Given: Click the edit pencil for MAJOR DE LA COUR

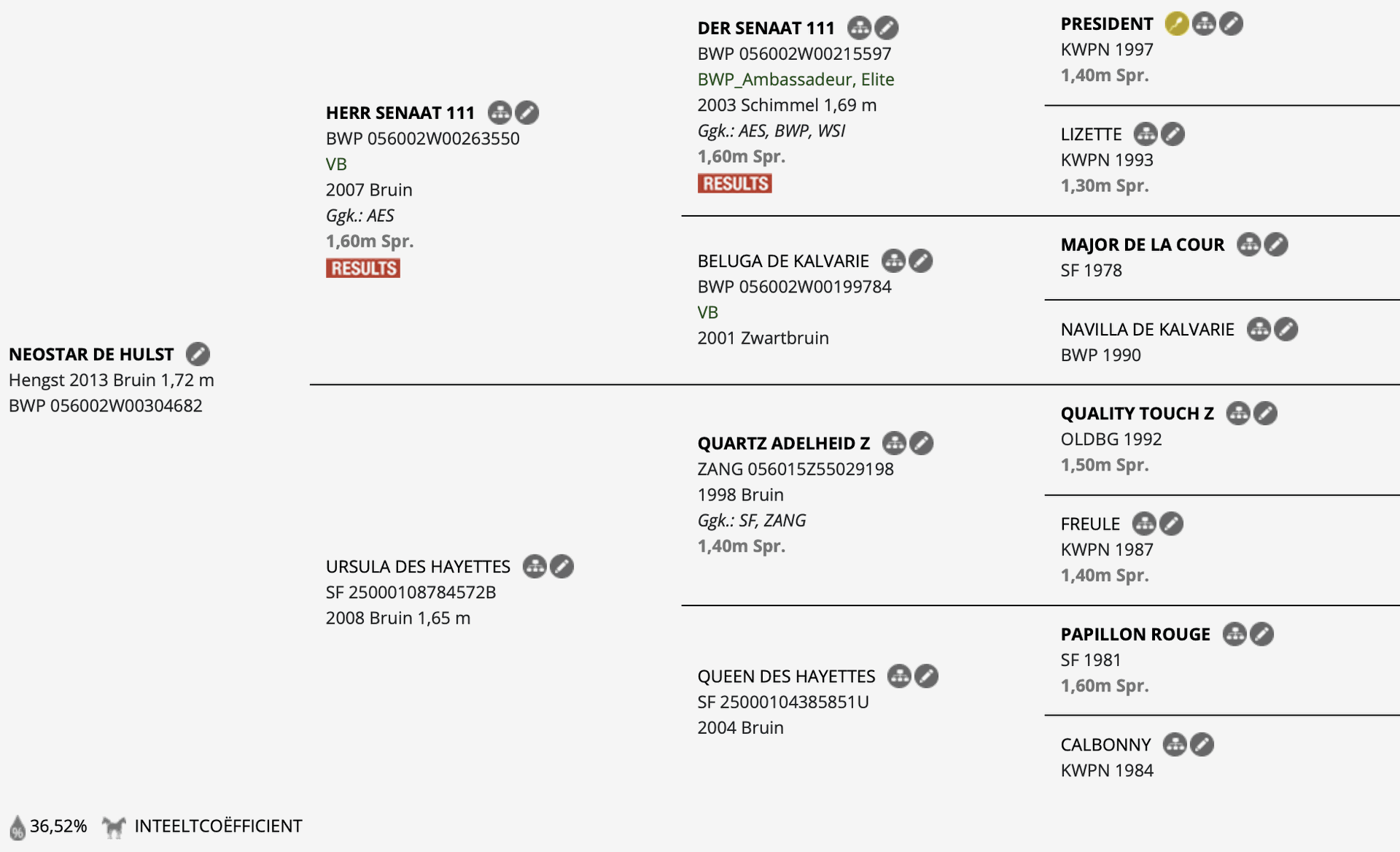Looking at the screenshot, I should pos(1276,244).
